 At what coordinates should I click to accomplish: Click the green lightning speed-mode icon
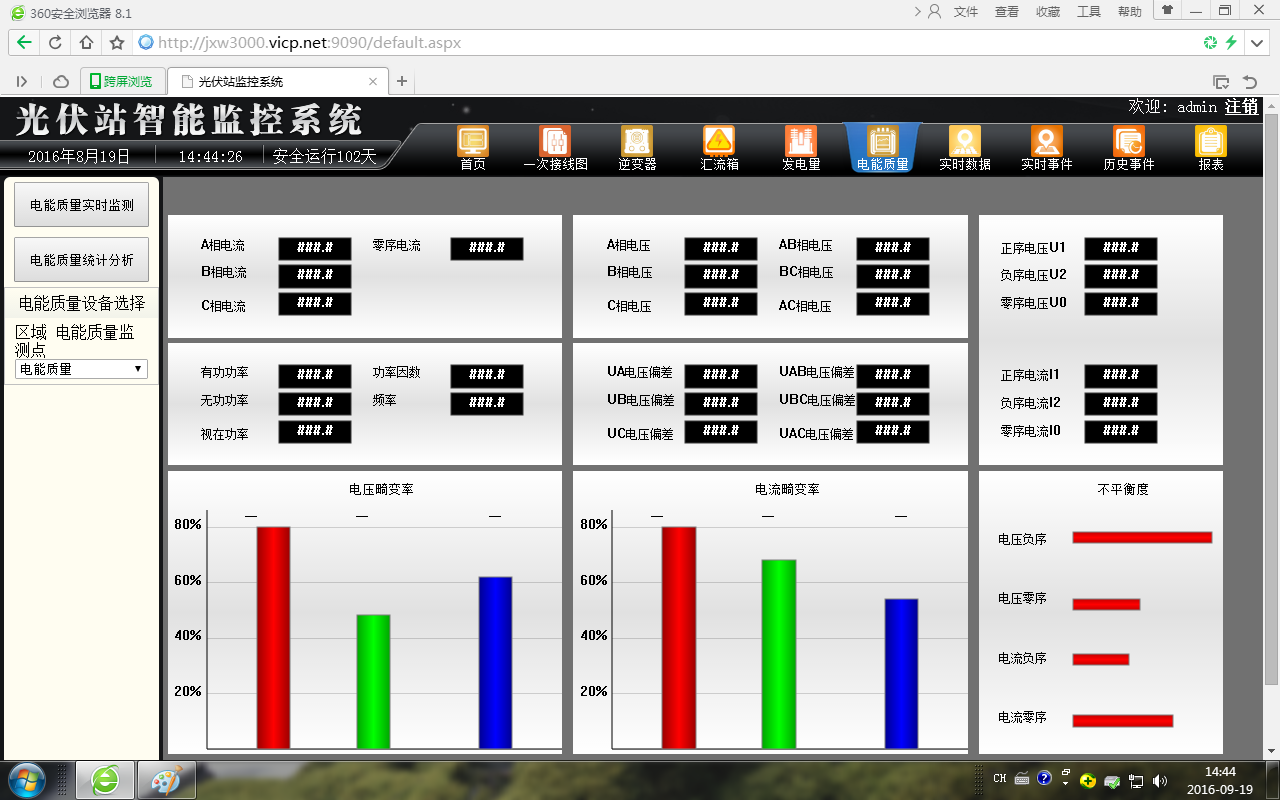coord(1231,43)
